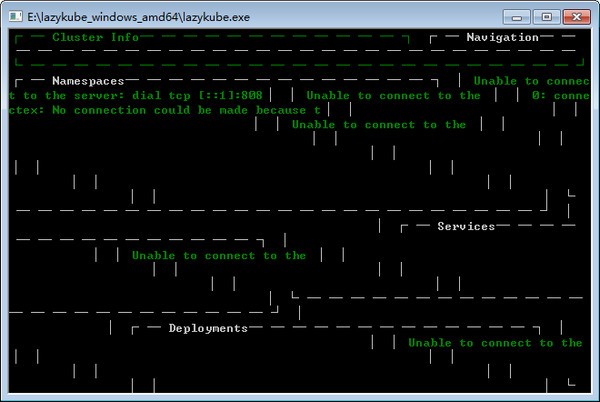This screenshot has width=600, height=402.
Task: Activate the Deployments panel header
Action: click(207, 328)
